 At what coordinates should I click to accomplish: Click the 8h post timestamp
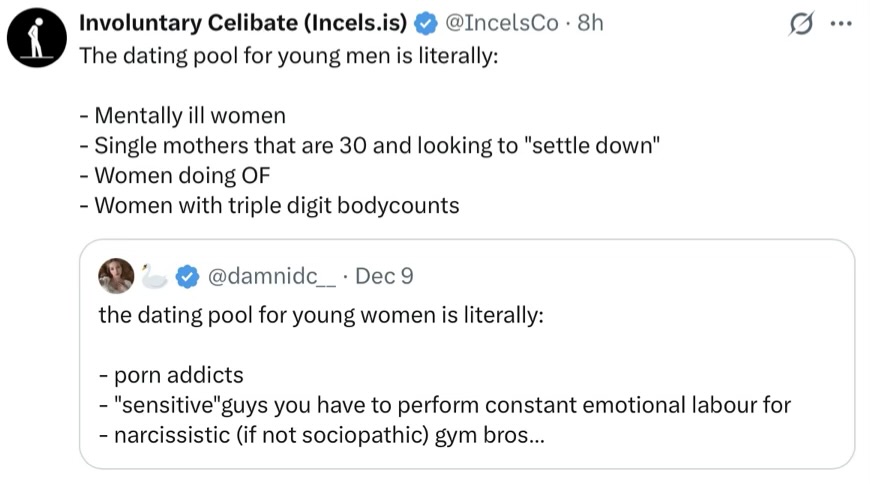pos(590,22)
